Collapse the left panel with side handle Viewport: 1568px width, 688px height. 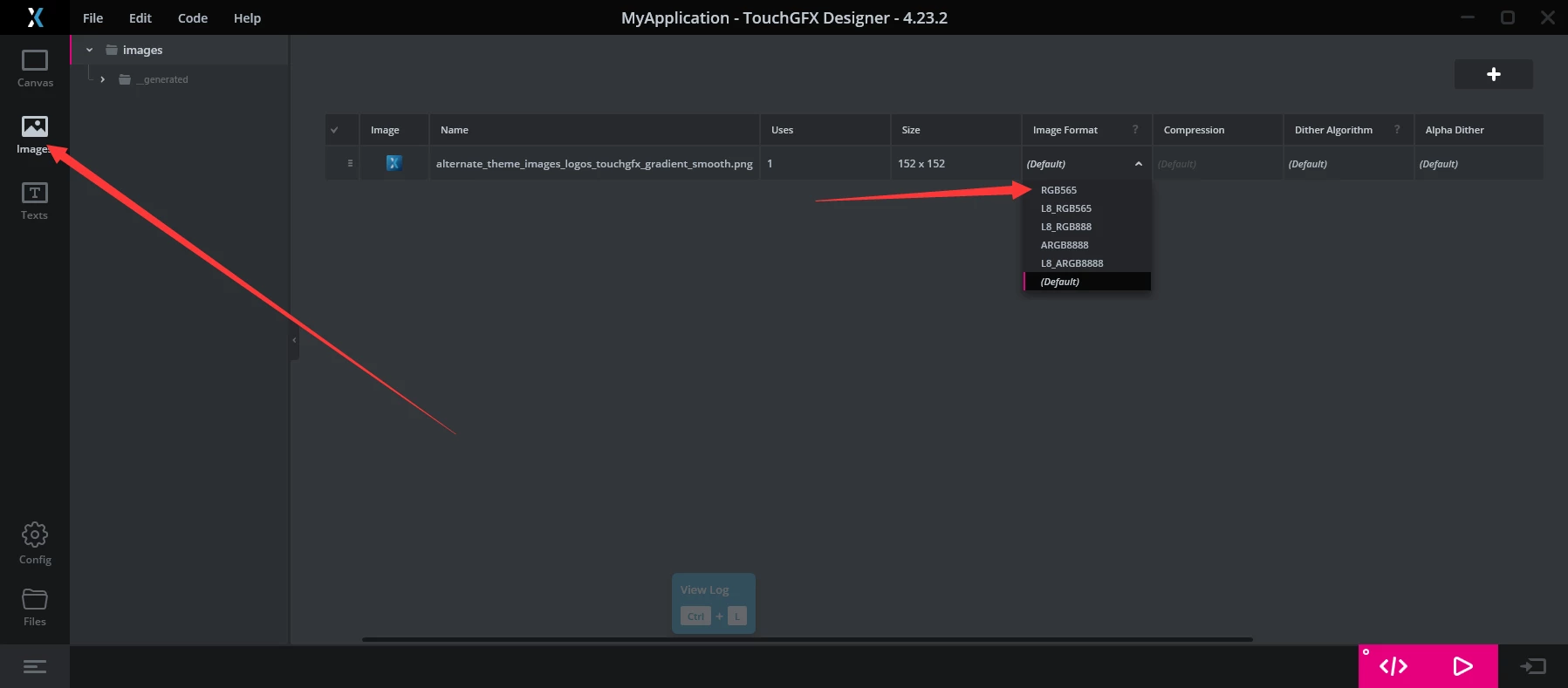(294, 340)
